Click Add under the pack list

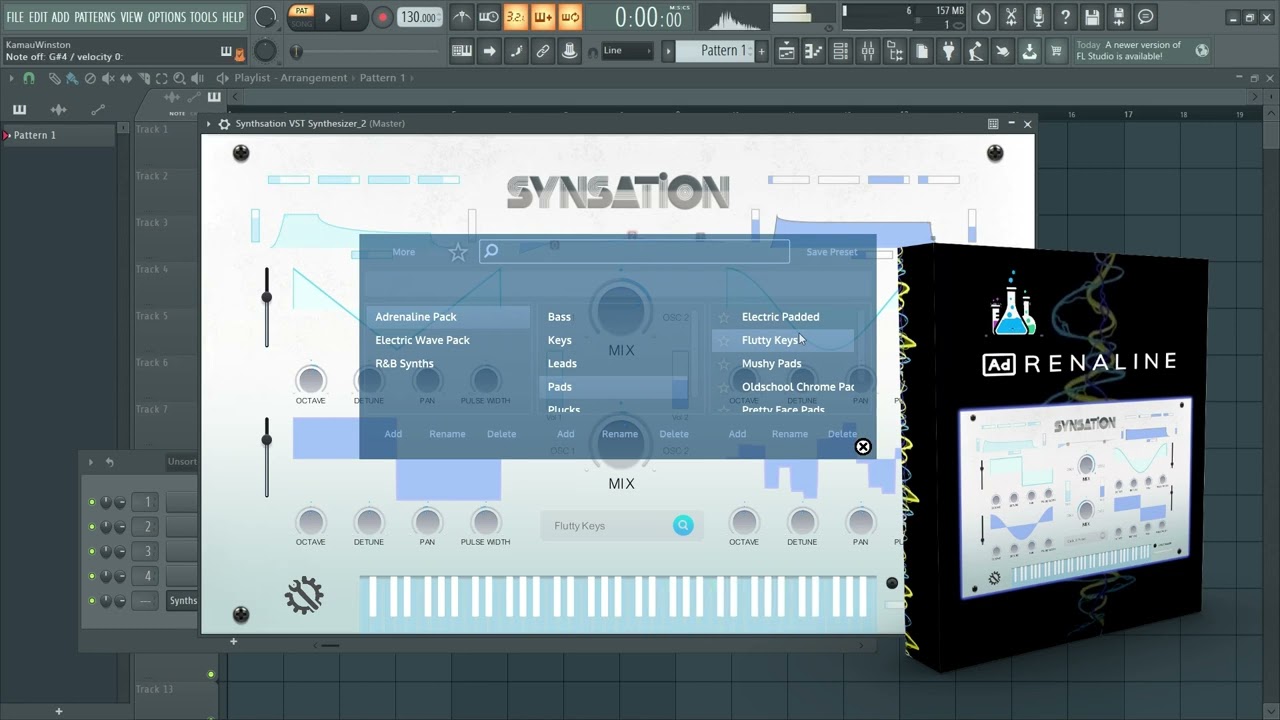393,434
